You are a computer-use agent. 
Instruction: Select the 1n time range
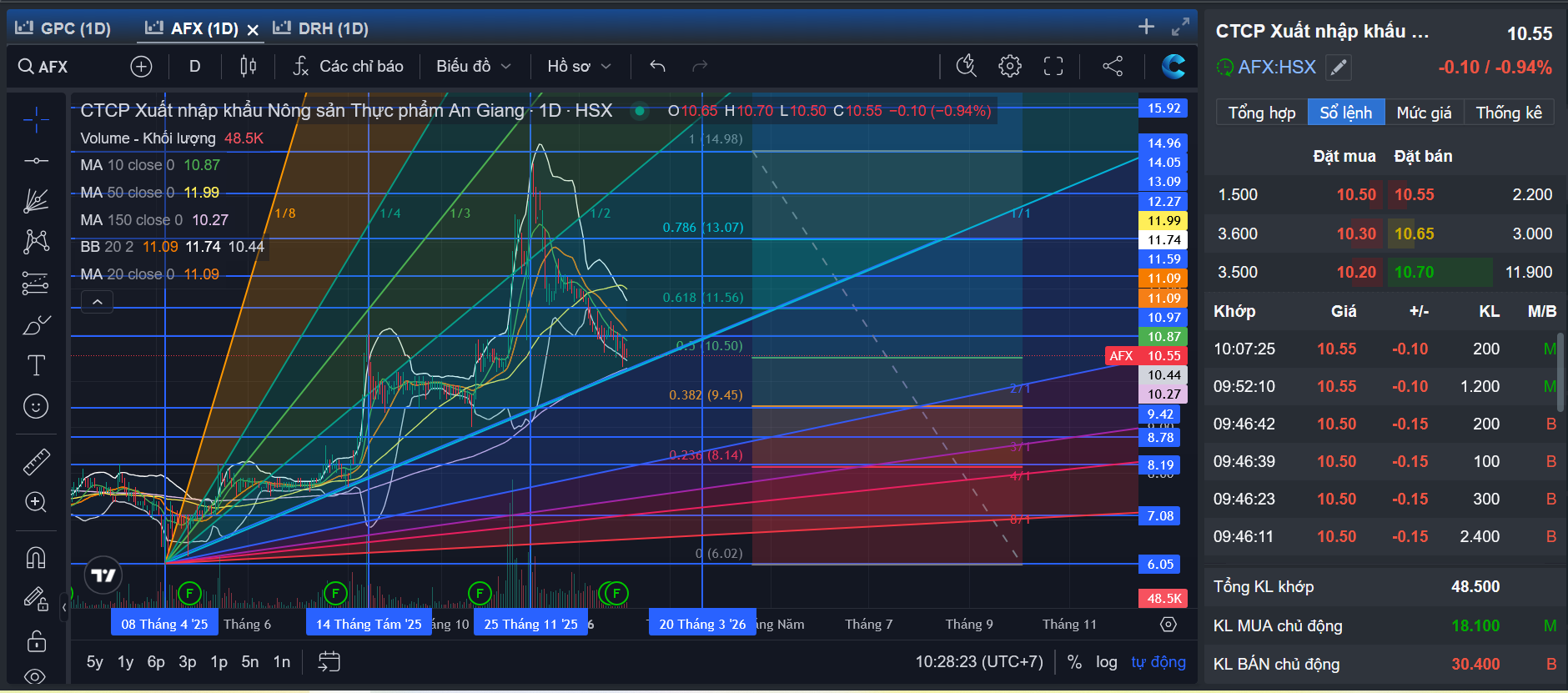[282, 662]
